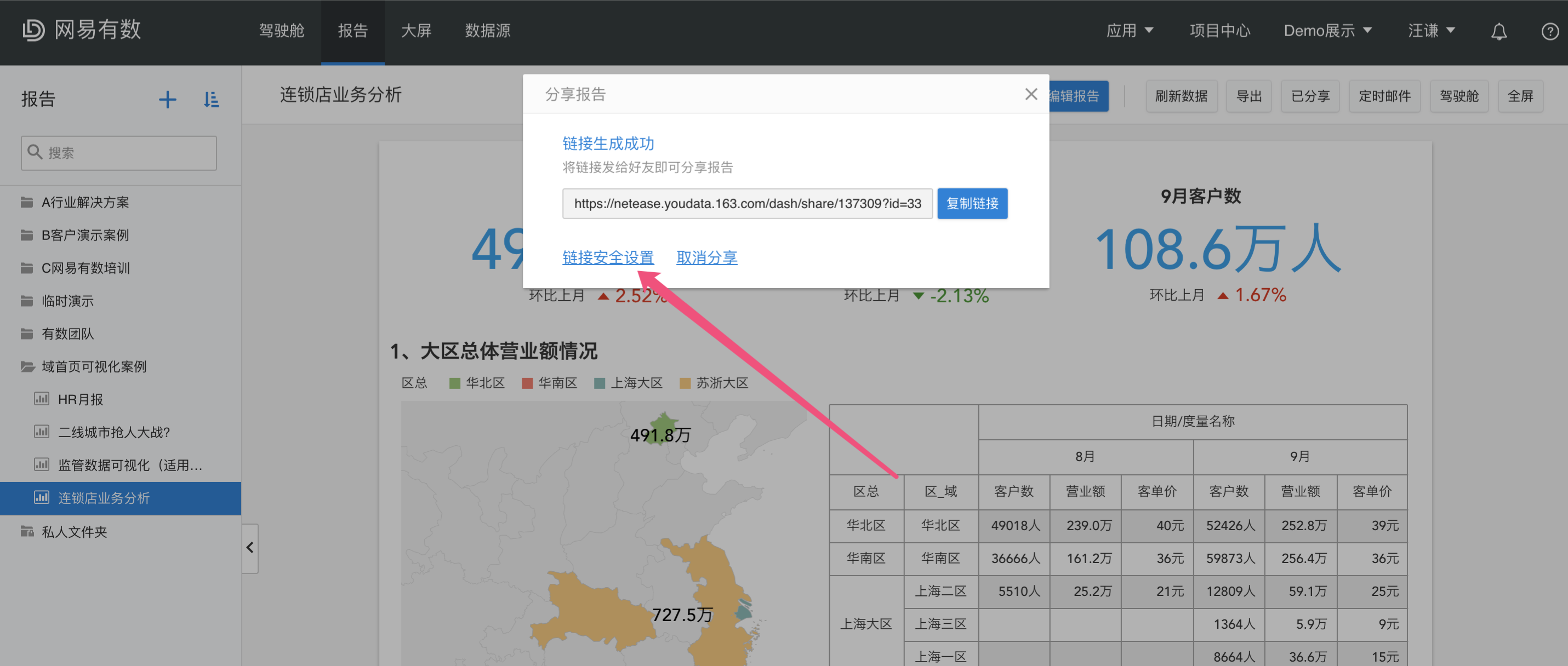Click the 华南区 red legend swatch
The height and width of the screenshot is (666, 1568).
[527, 383]
